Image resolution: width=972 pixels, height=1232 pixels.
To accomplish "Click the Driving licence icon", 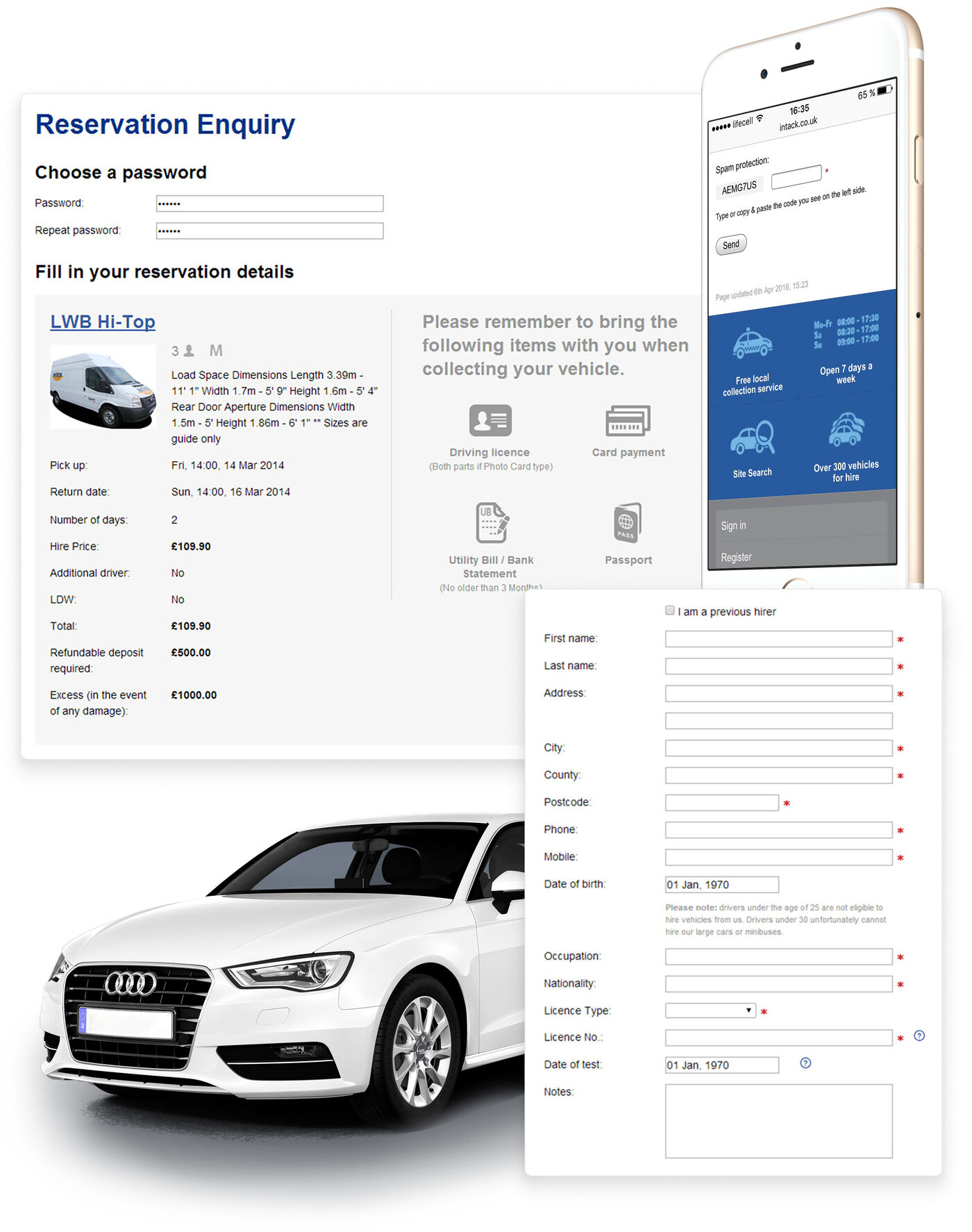I will pos(490,421).
